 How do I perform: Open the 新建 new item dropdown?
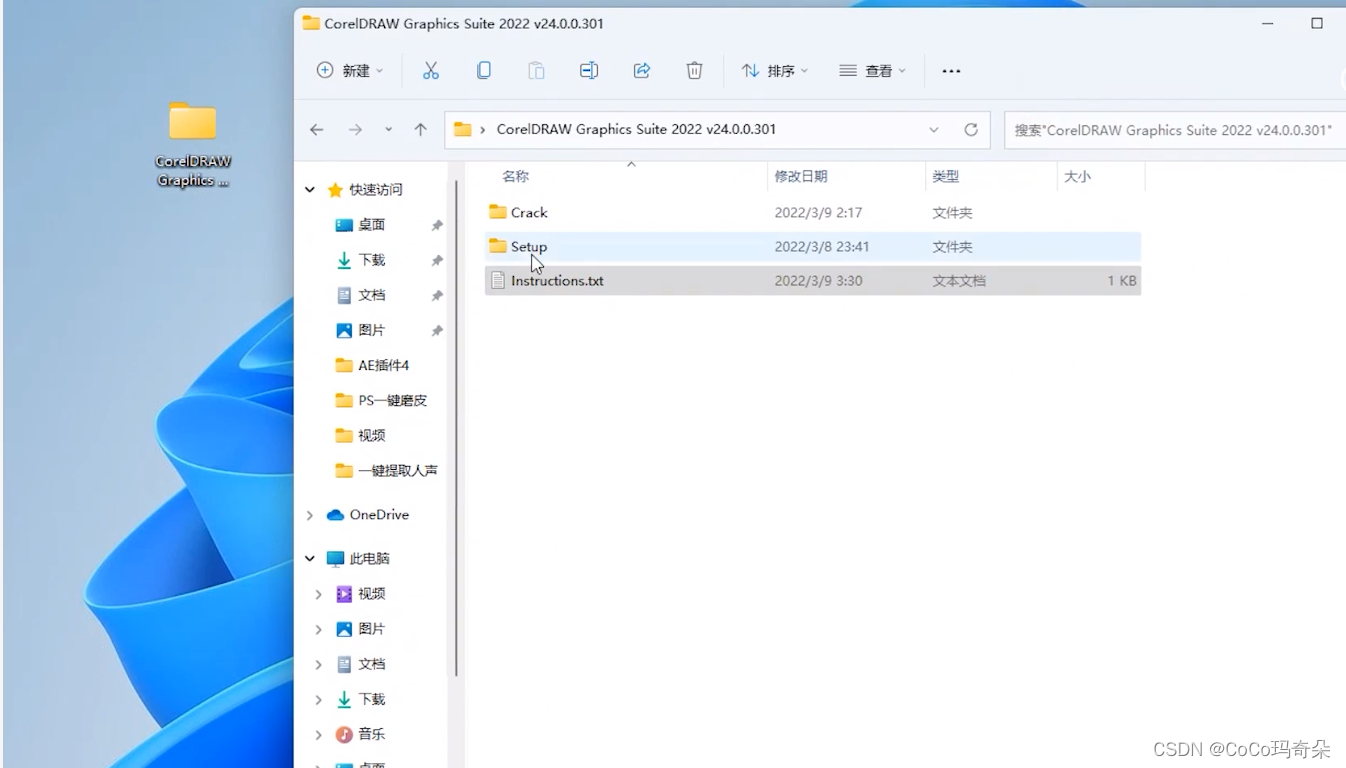(x=350, y=70)
